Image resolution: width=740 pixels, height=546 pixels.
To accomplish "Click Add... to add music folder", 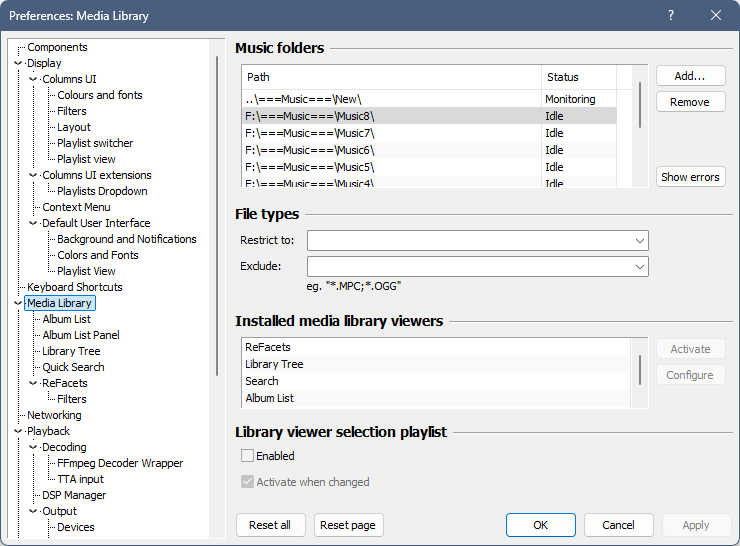I will [x=690, y=76].
